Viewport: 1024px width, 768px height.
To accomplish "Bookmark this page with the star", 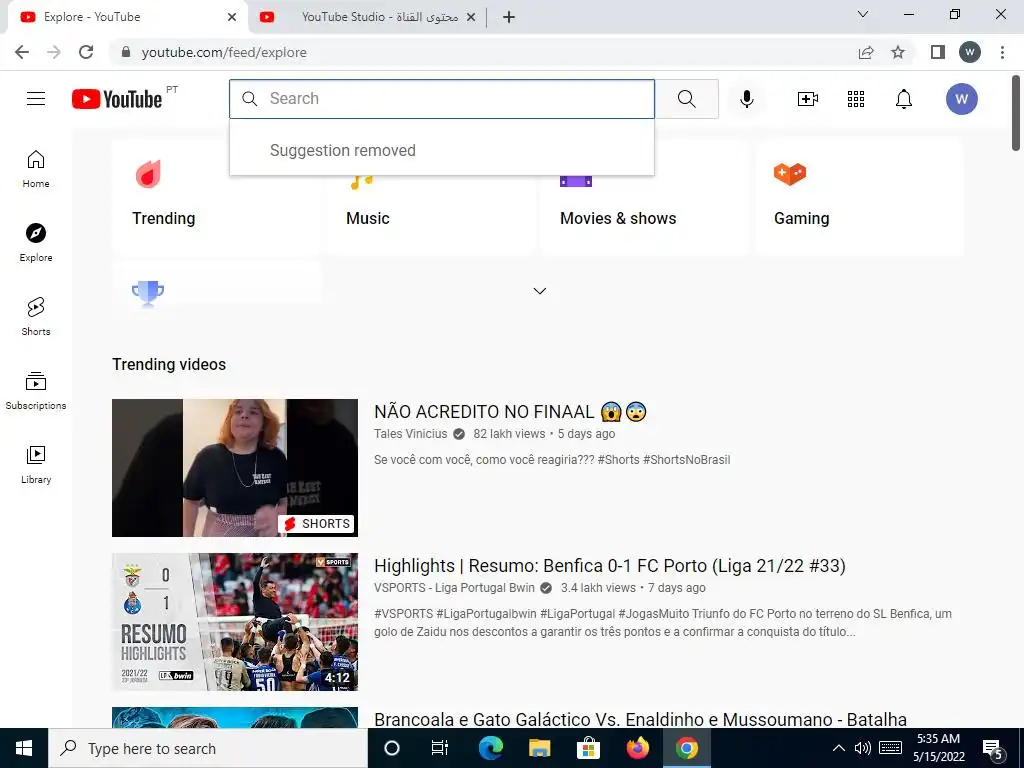I will point(898,52).
